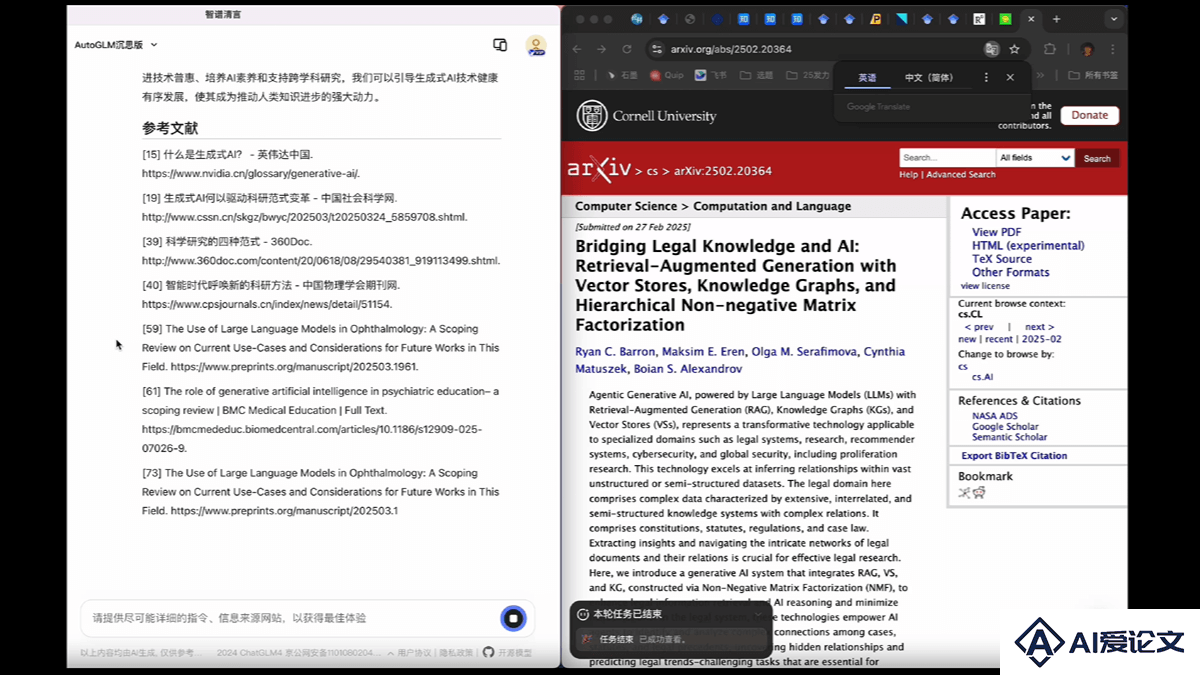
Task: Expand the Chrome tab search chevron
Action: pos(1114,19)
